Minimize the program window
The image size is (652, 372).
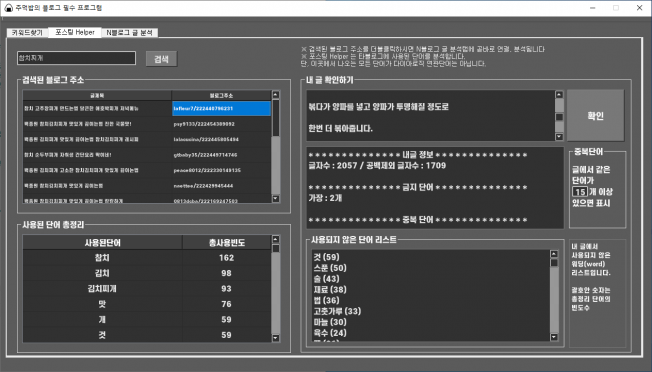(x=593, y=8)
